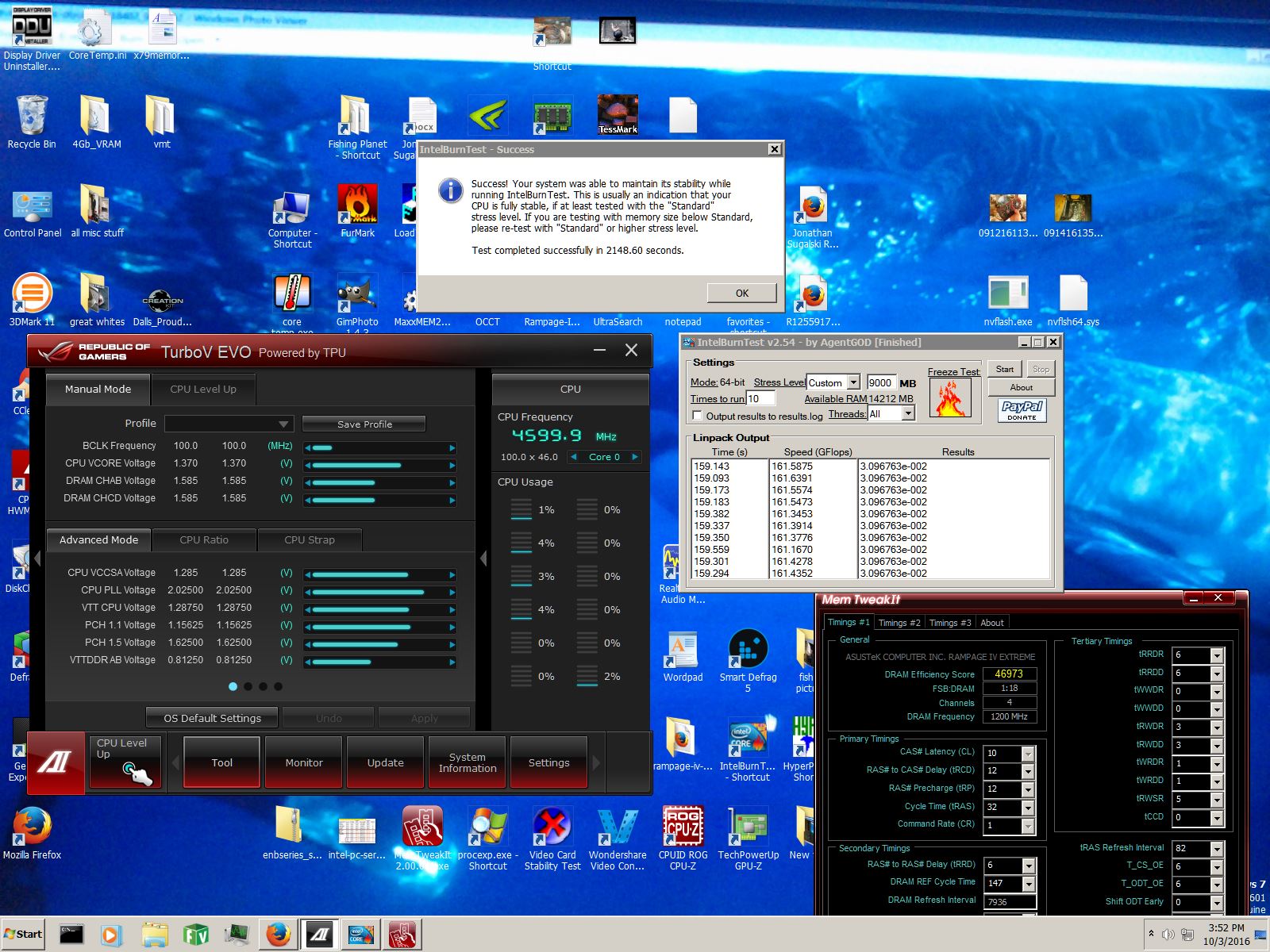Toggle Output results to results.log checkbox
1270x952 pixels.
(697, 416)
